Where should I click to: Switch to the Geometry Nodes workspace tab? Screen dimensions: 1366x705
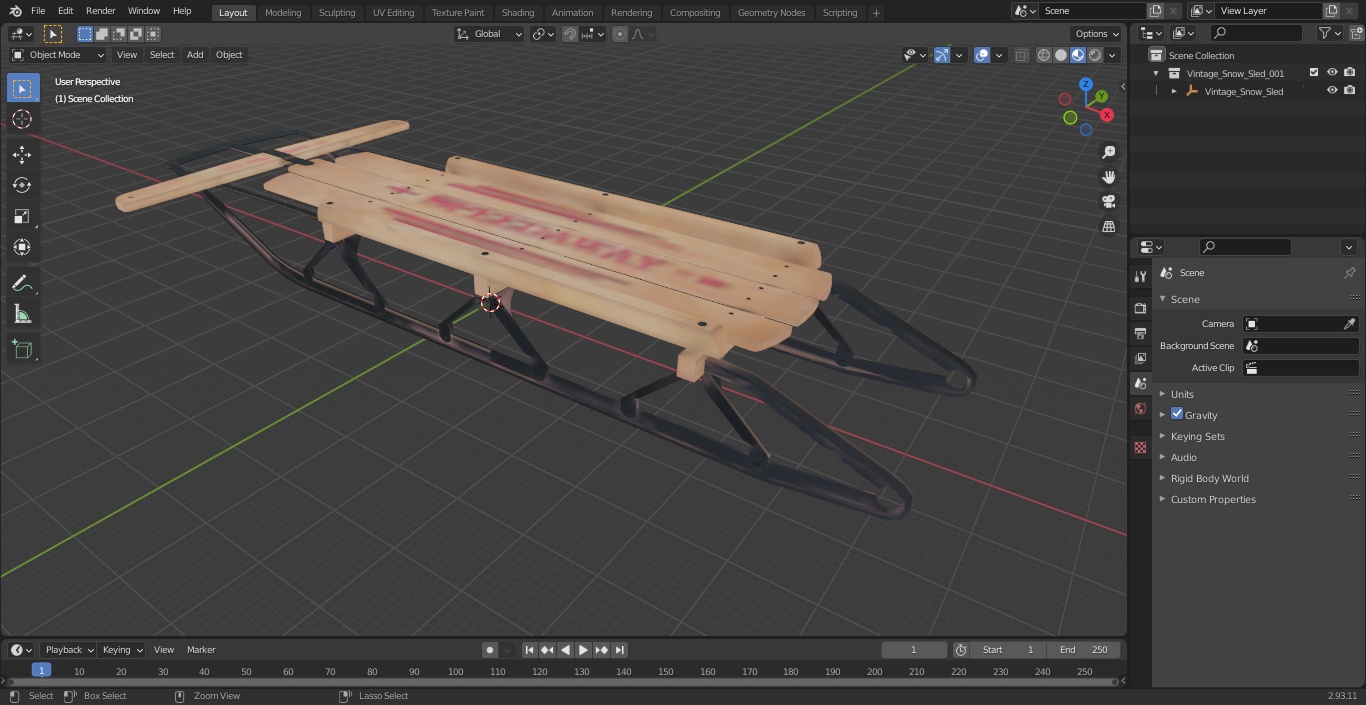click(771, 13)
